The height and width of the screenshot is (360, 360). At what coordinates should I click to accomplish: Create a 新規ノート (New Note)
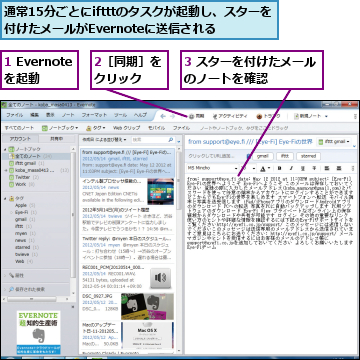pyautogui.click(x=307, y=116)
